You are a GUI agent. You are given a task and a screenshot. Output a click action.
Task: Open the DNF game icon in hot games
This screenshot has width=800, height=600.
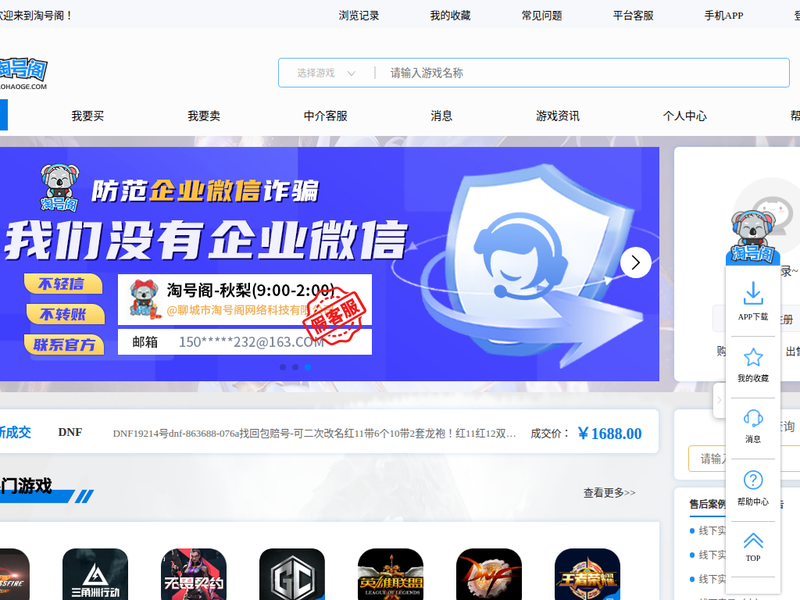(x=489, y=574)
